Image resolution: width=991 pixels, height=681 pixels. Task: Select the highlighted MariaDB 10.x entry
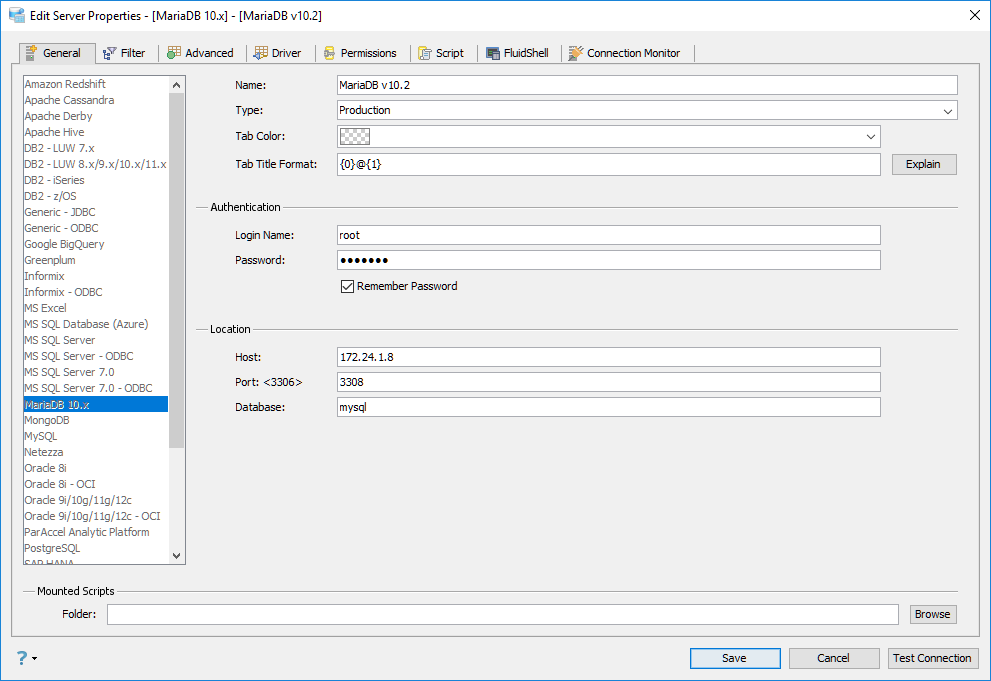(96, 404)
